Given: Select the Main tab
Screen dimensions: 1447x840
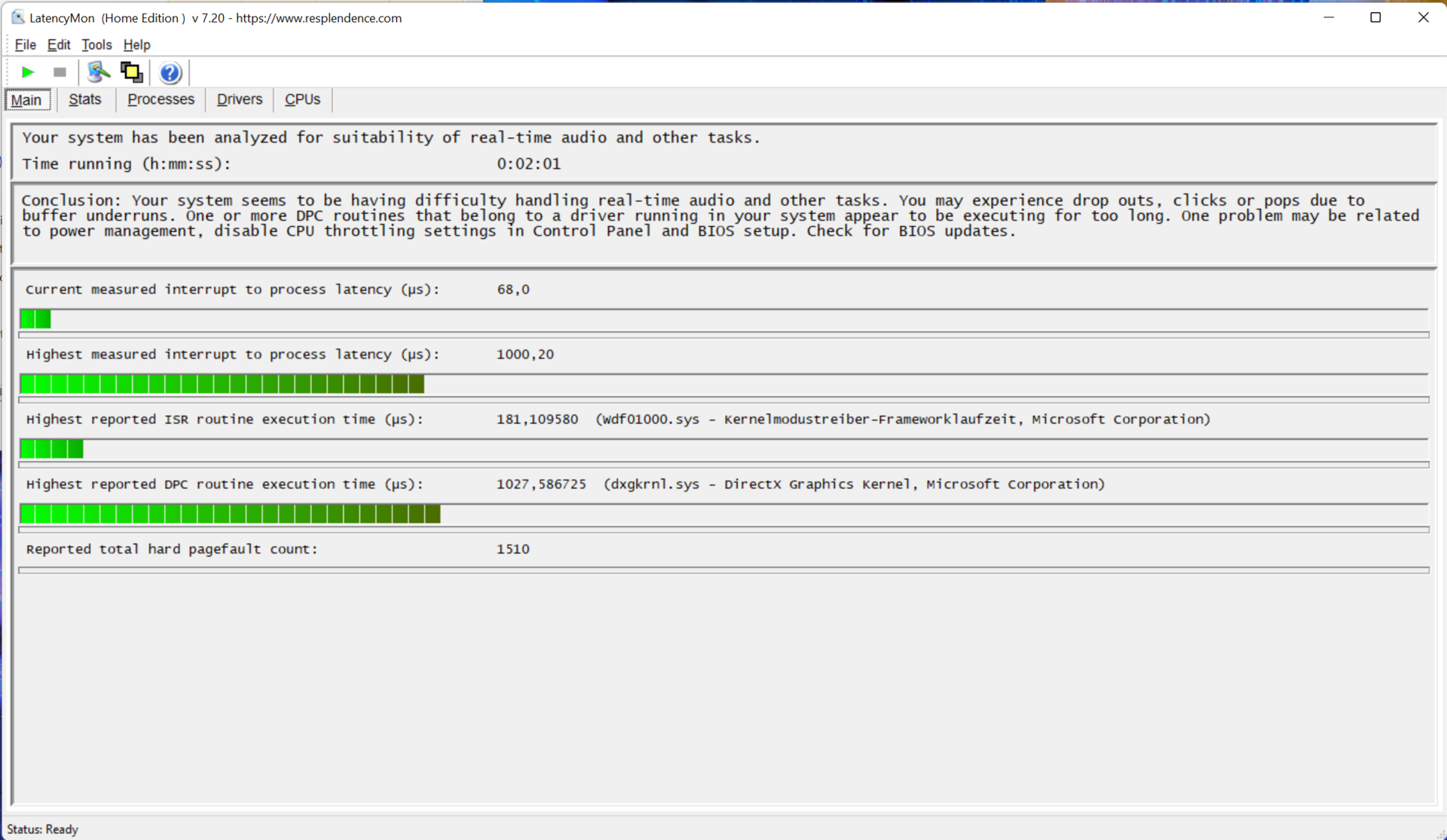Looking at the screenshot, I should 27,99.
